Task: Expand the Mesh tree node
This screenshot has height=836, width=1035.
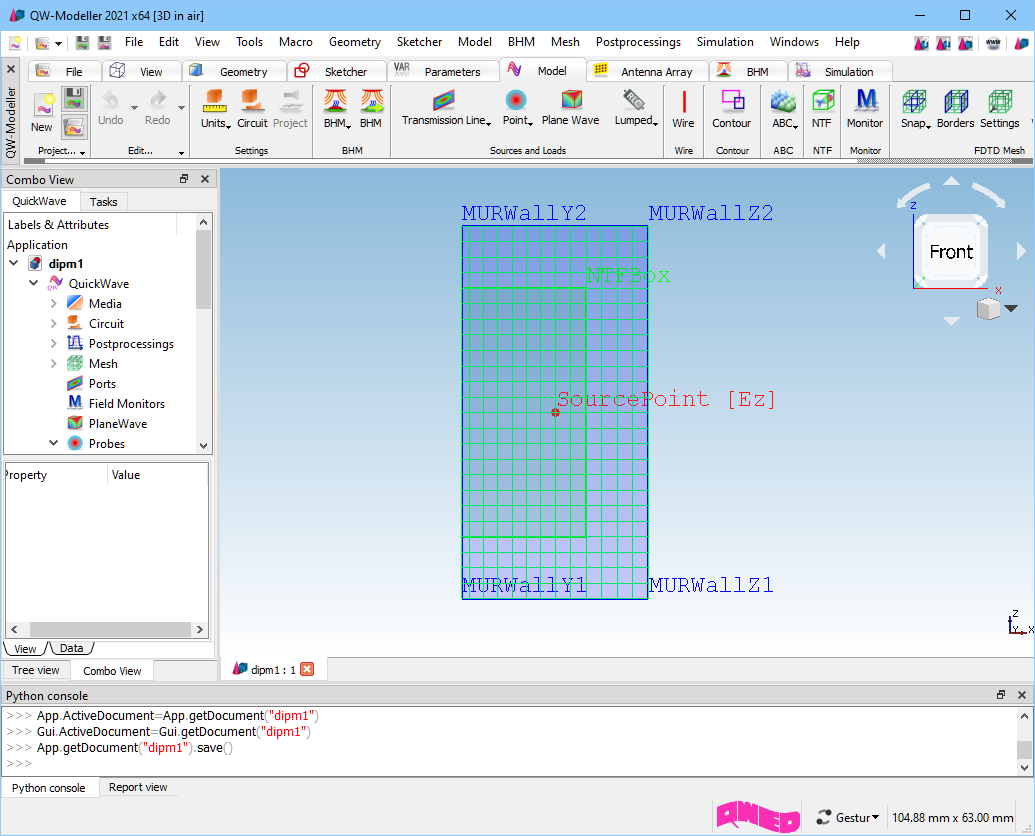Action: pos(53,364)
